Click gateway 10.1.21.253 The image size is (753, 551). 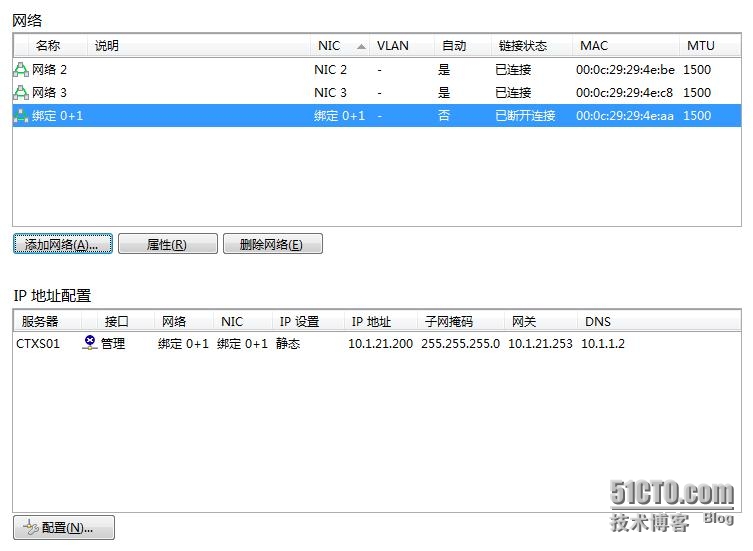(x=540, y=343)
